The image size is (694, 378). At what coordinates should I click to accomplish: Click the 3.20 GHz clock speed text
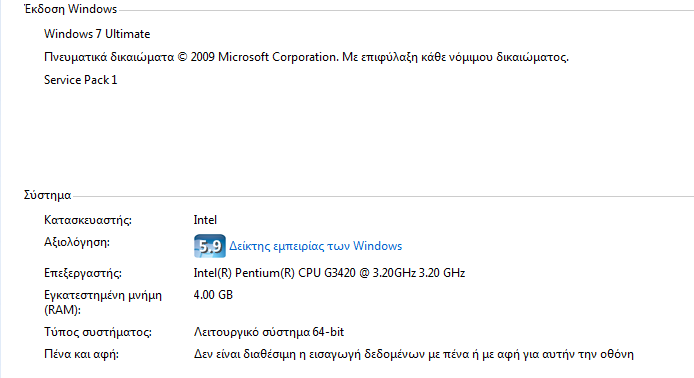[x=442, y=273]
